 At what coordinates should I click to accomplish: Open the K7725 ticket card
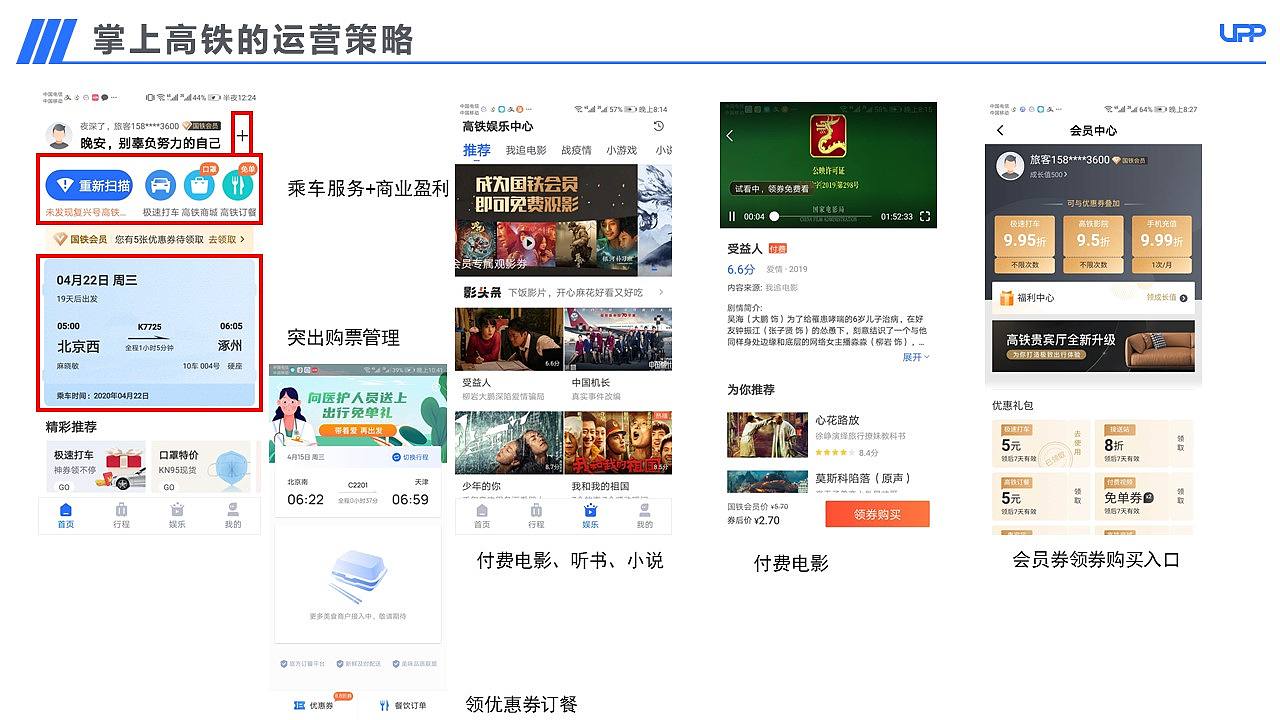pos(150,333)
